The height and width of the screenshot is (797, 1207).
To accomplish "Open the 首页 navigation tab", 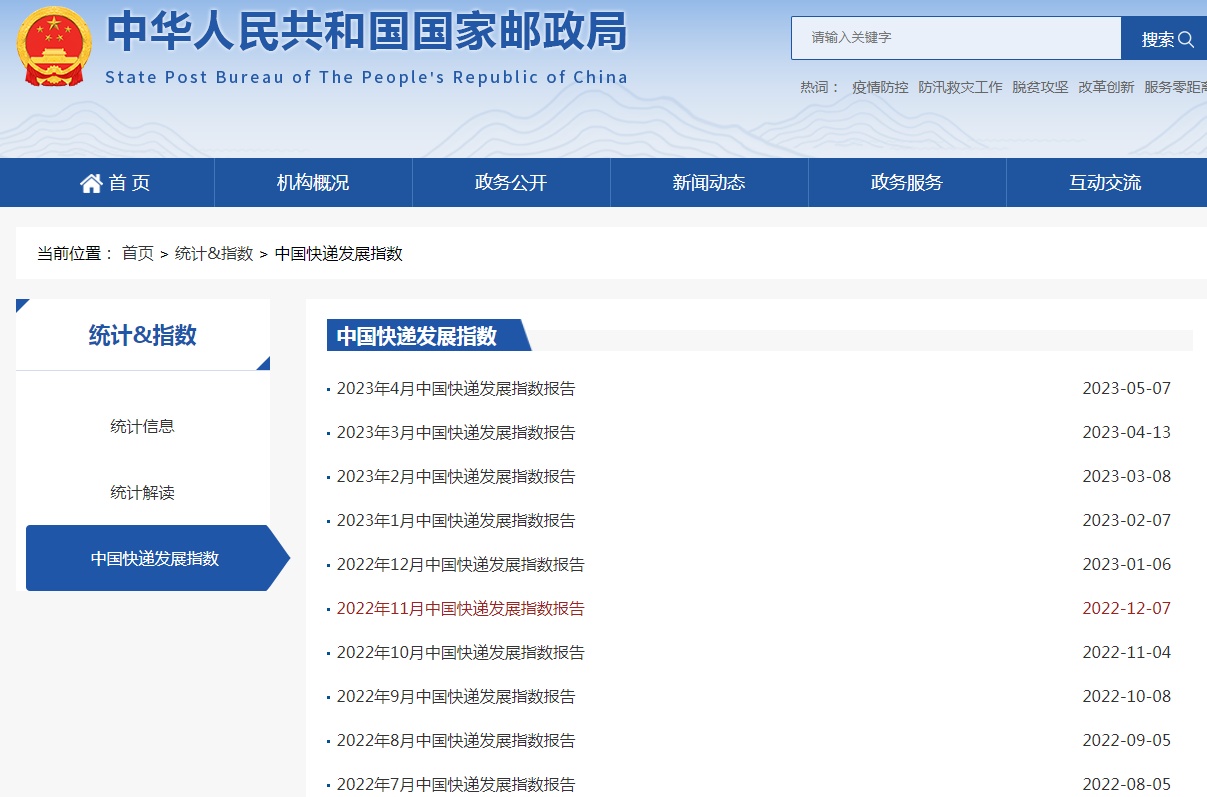I will (115, 183).
